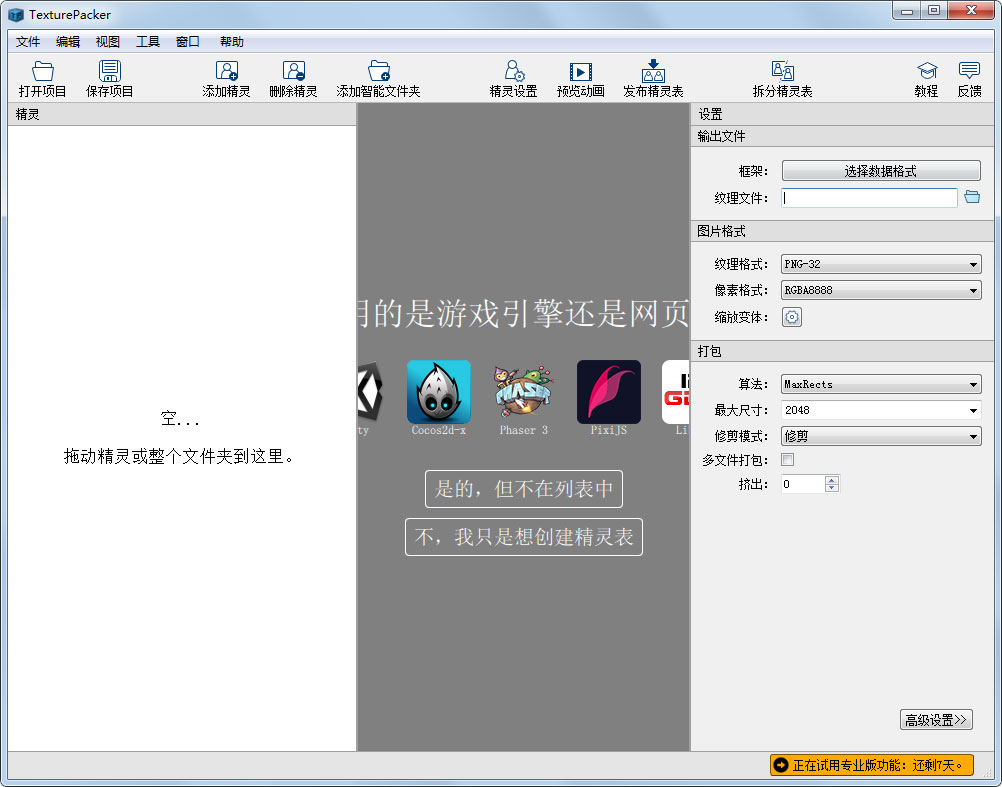Split a sprite sheet (拆分精灵表)

click(781, 76)
